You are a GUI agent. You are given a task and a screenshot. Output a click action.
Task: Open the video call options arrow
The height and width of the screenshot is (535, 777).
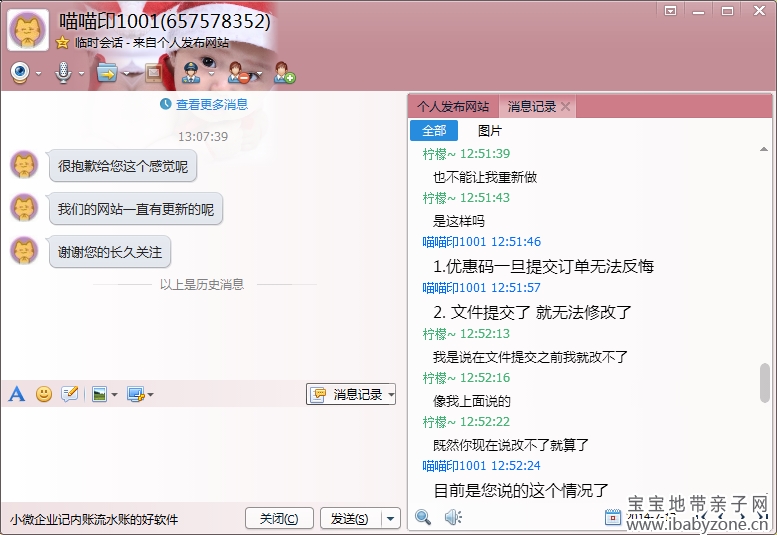tap(39, 74)
